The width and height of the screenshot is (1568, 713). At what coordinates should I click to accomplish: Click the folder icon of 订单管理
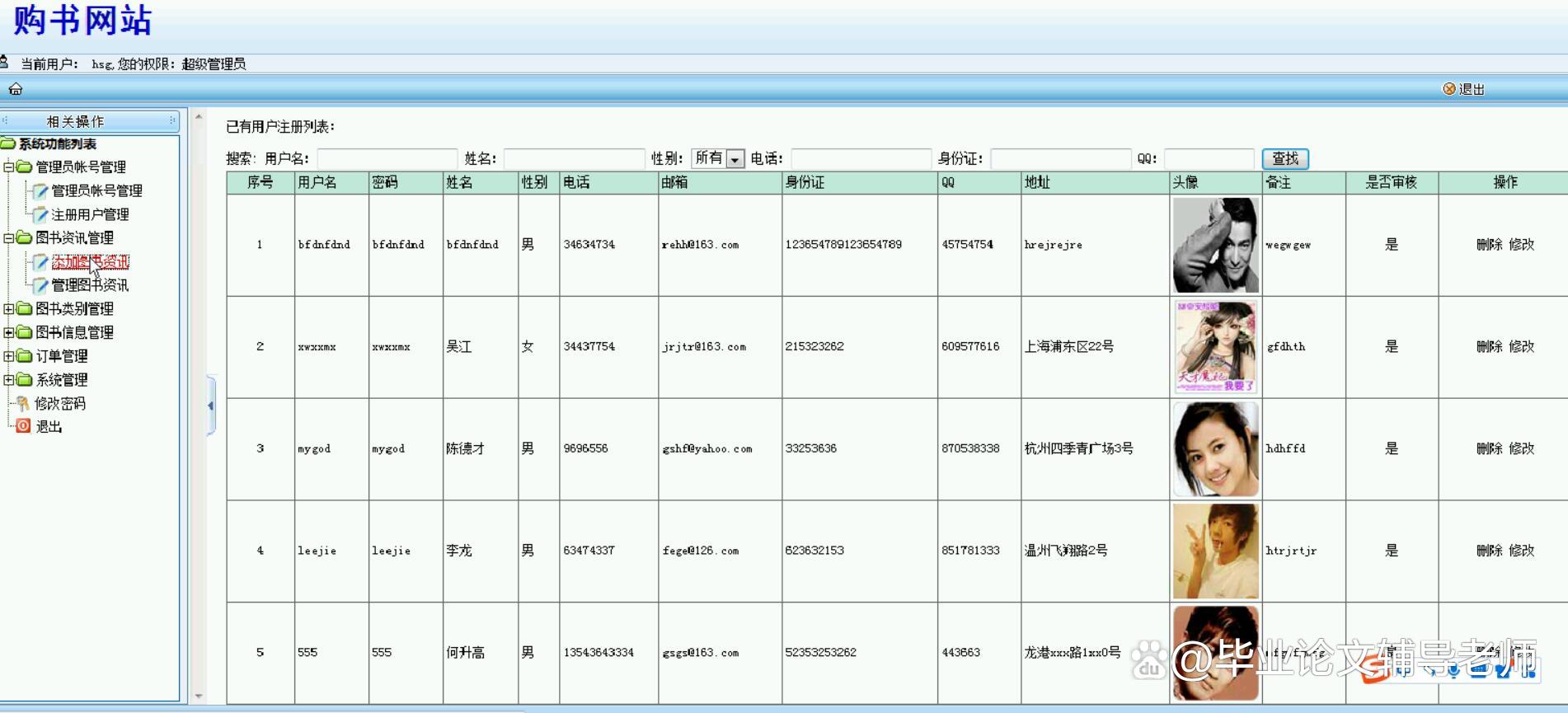(25, 356)
